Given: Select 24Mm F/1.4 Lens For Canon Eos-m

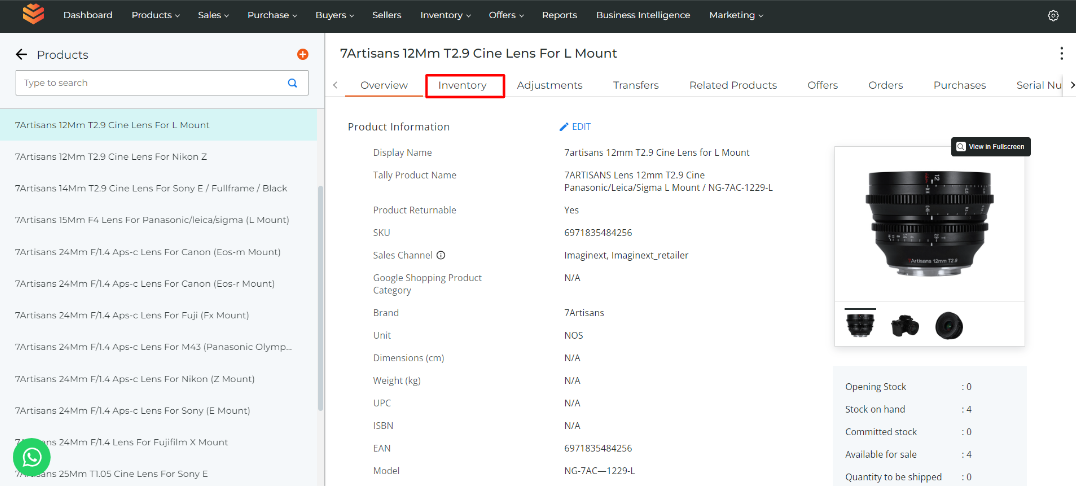Looking at the screenshot, I should (x=159, y=252).
